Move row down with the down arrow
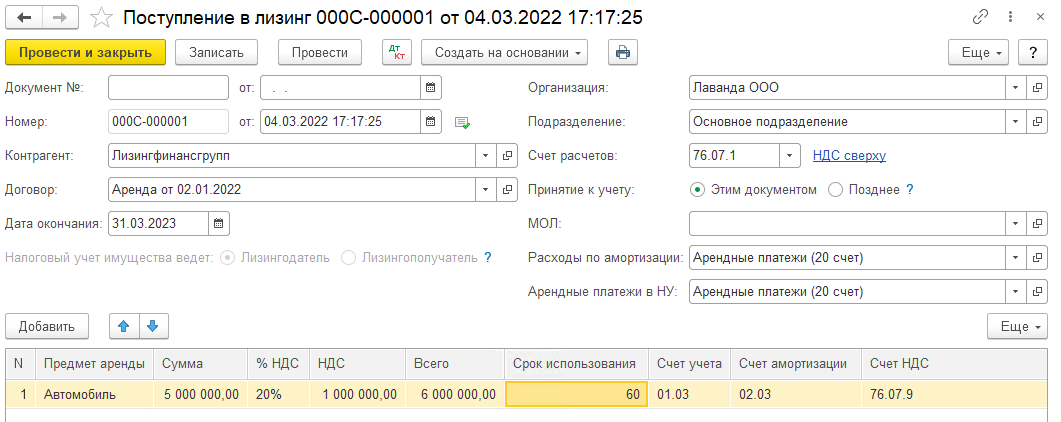 pos(152,326)
